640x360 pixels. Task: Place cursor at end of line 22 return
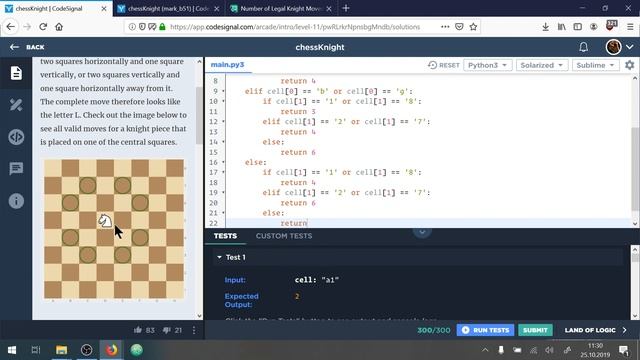pyautogui.click(x=307, y=223)
